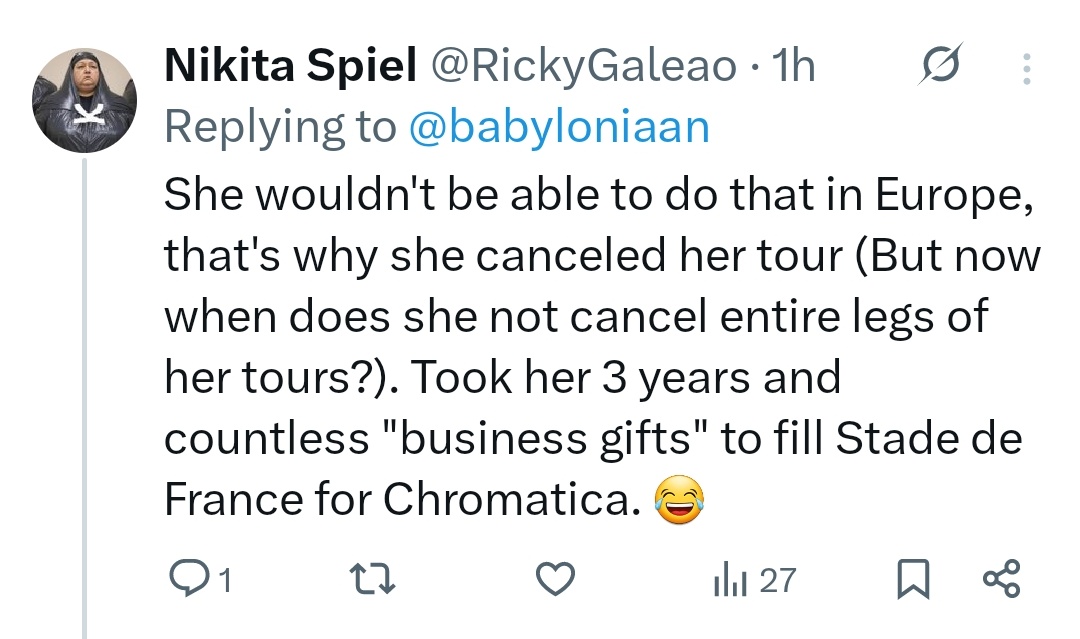1080x639 pixels.
Task: Open the @babyloniaan mention link
Action: (x=559, y=127)
